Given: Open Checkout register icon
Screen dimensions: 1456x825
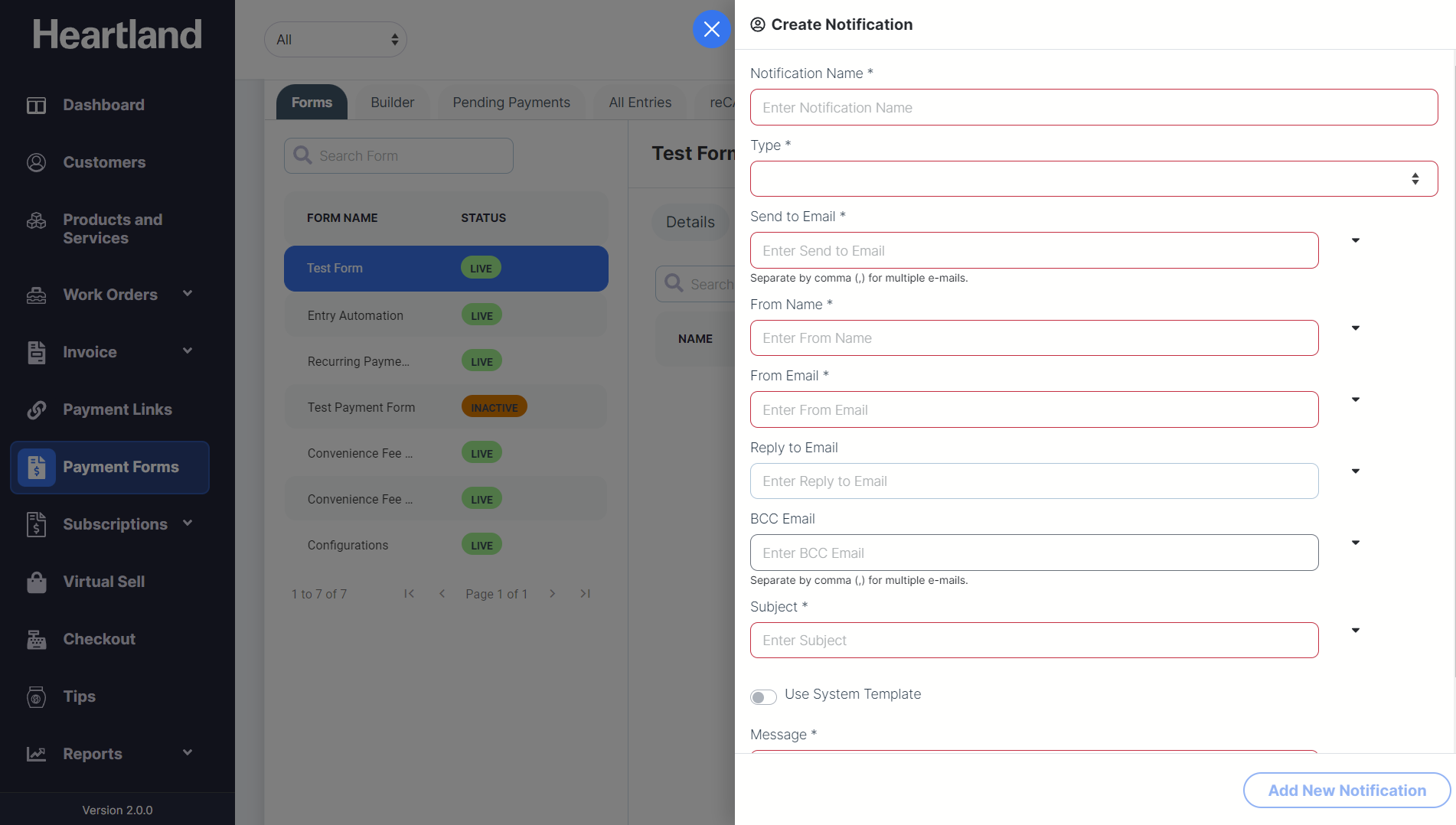Looking at the screenshot, I should 36,639.
